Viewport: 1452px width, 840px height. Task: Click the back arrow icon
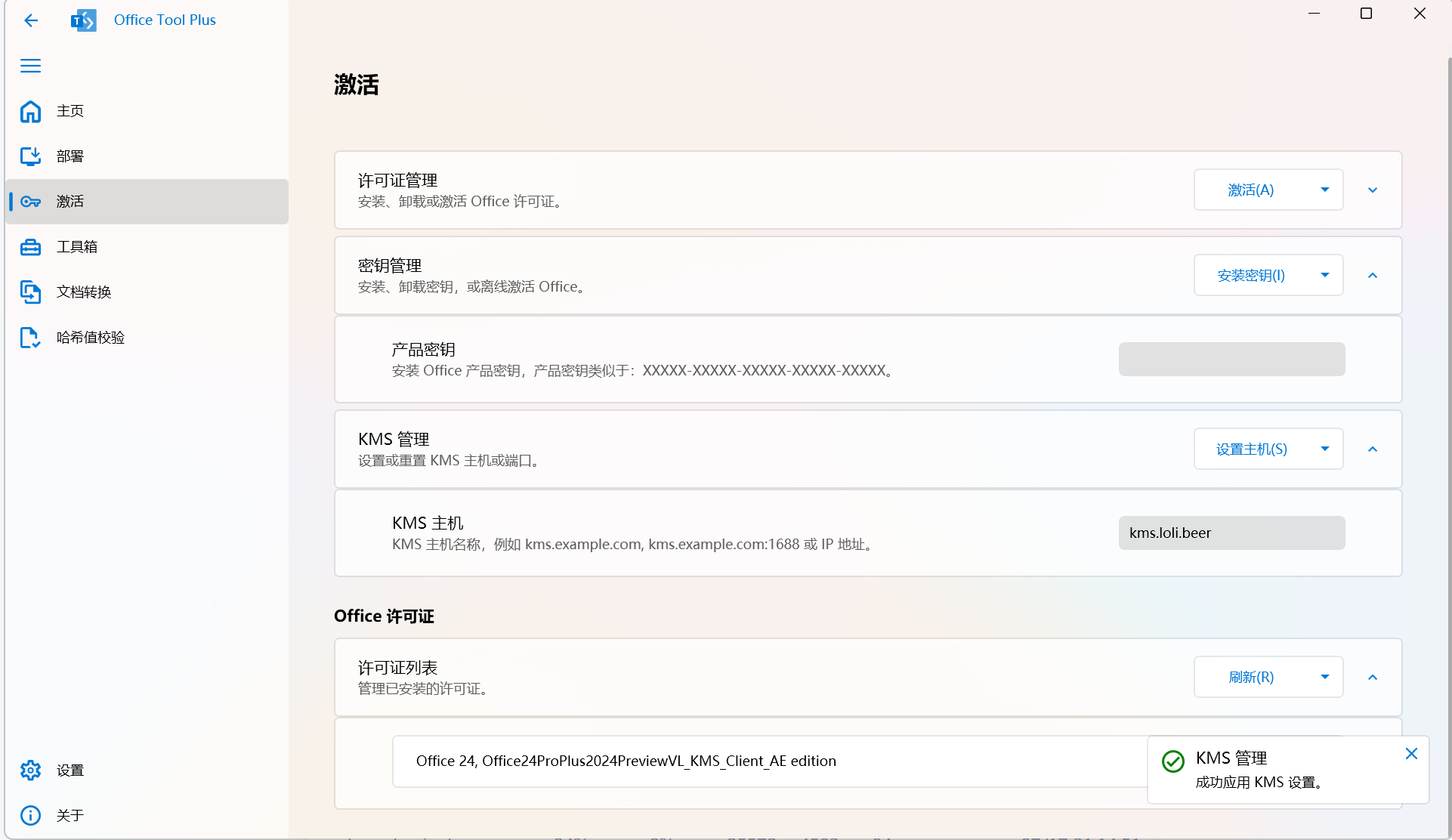pos(31,20)
